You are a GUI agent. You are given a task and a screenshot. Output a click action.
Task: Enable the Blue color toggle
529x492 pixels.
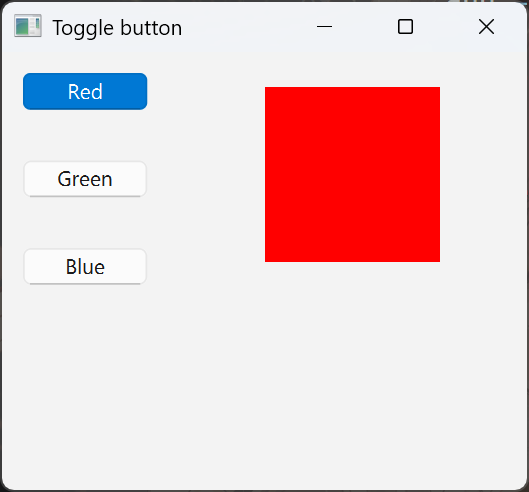(85, 267)
